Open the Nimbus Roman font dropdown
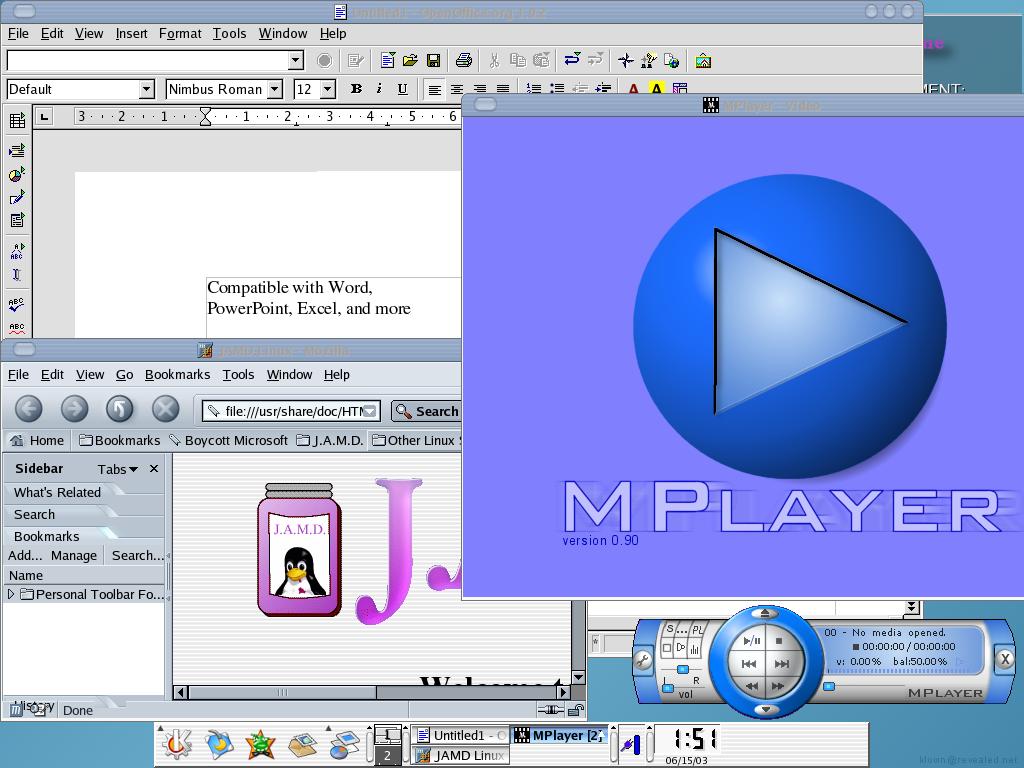 tap(274, 89)
